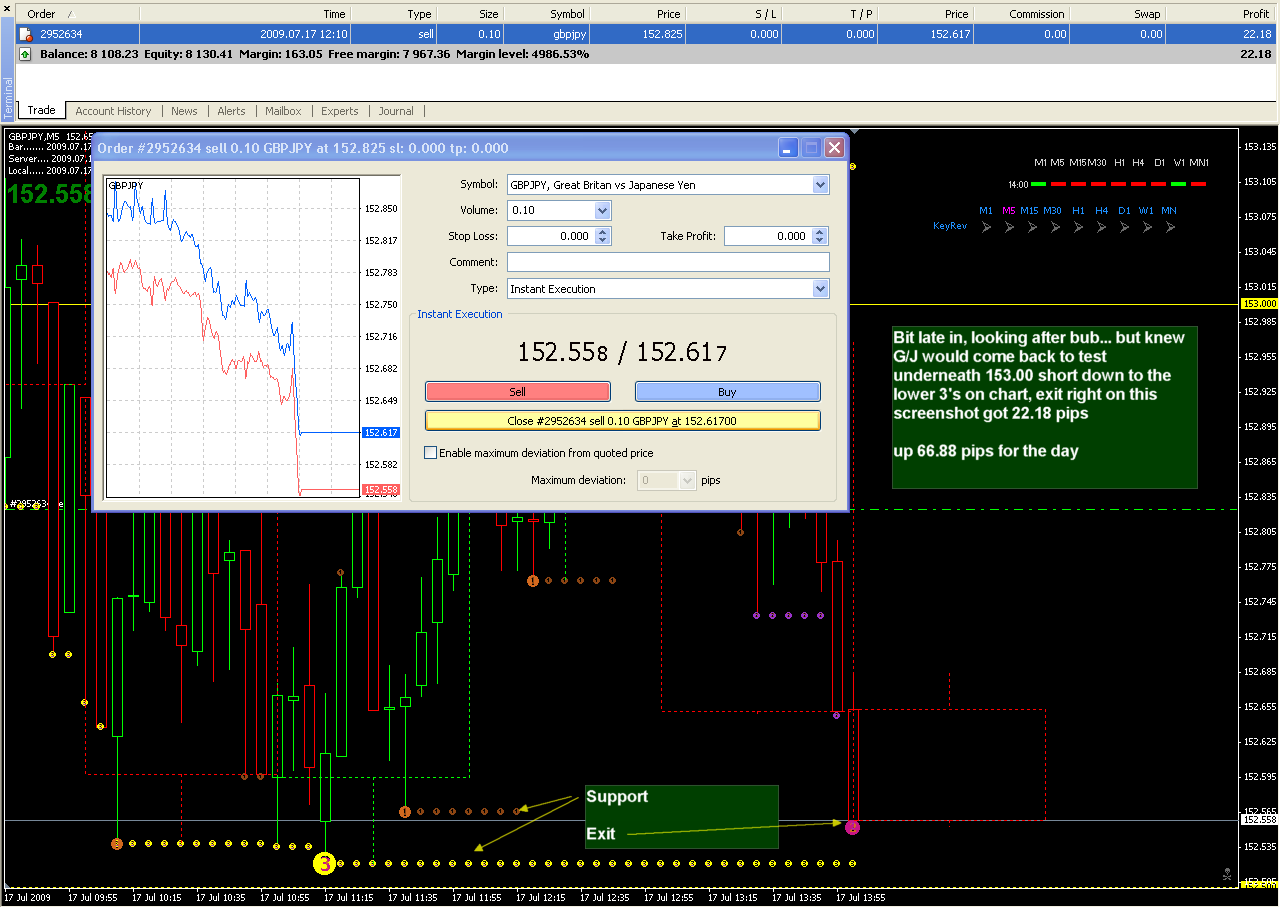1280x908 pixels.
Task: Increase the Stop Loss value with spinner
Action: [602, 232]
